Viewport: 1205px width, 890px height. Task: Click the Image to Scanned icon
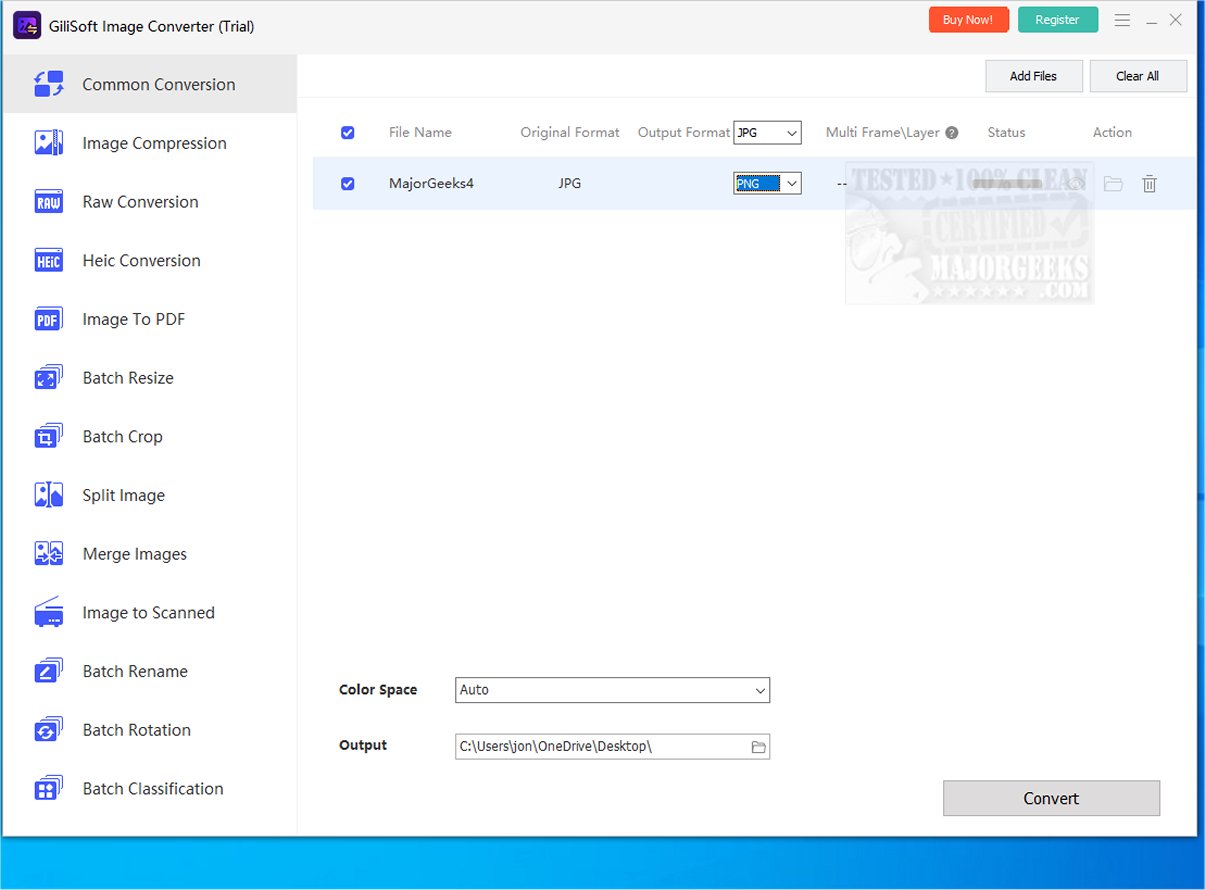(x=49, y=613)
